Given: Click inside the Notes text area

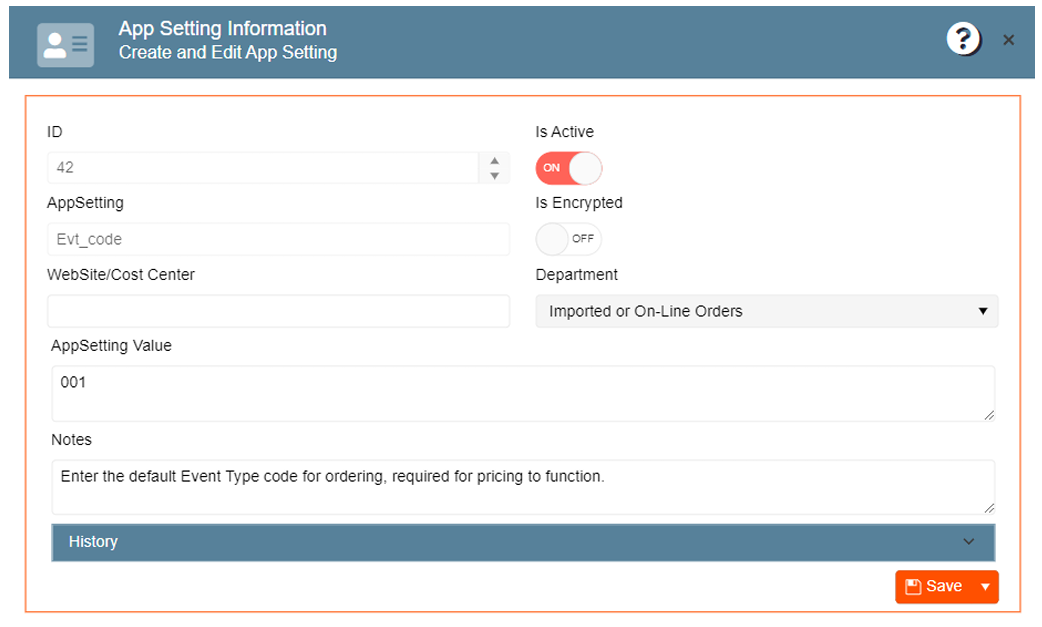Looking at the screenshot, I should click(x=522, y=487).
